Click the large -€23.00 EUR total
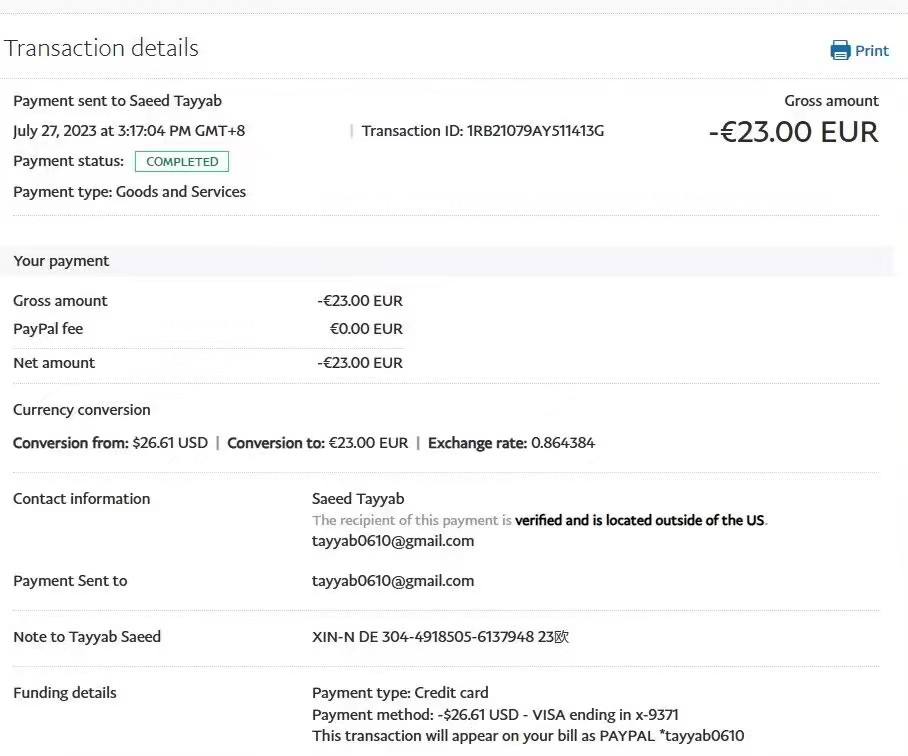 pos(793,132)
